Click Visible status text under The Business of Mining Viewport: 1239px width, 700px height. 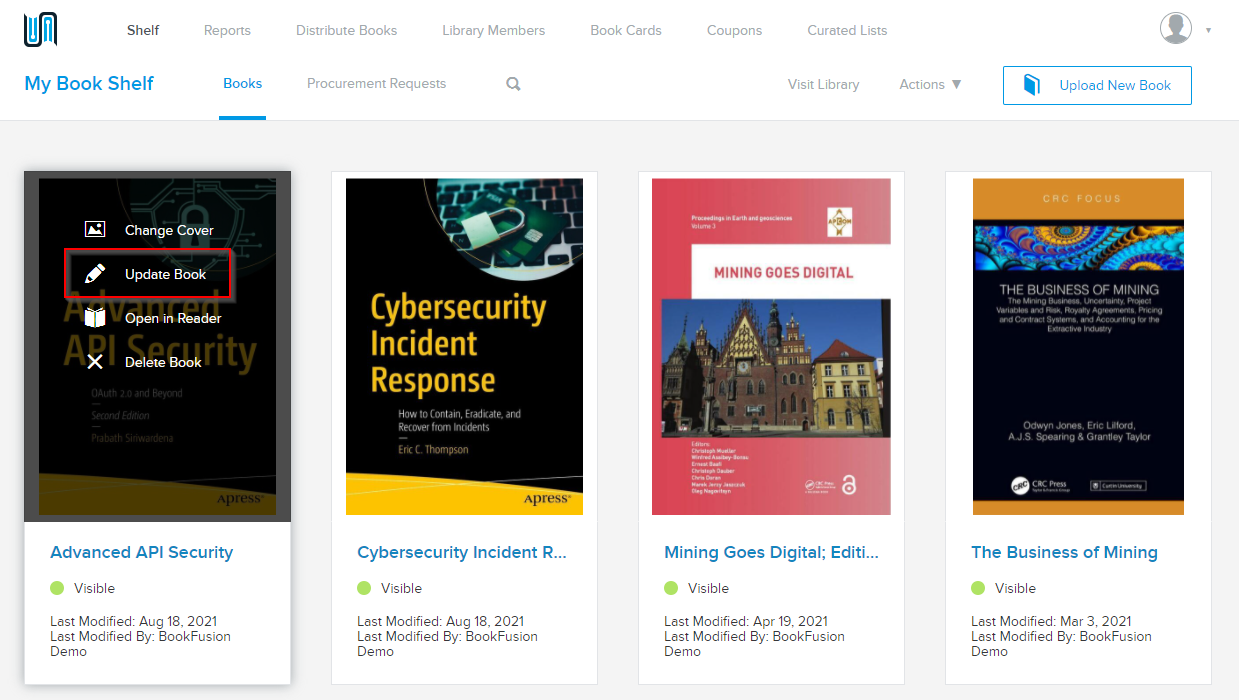click(x=1015, y=588)
